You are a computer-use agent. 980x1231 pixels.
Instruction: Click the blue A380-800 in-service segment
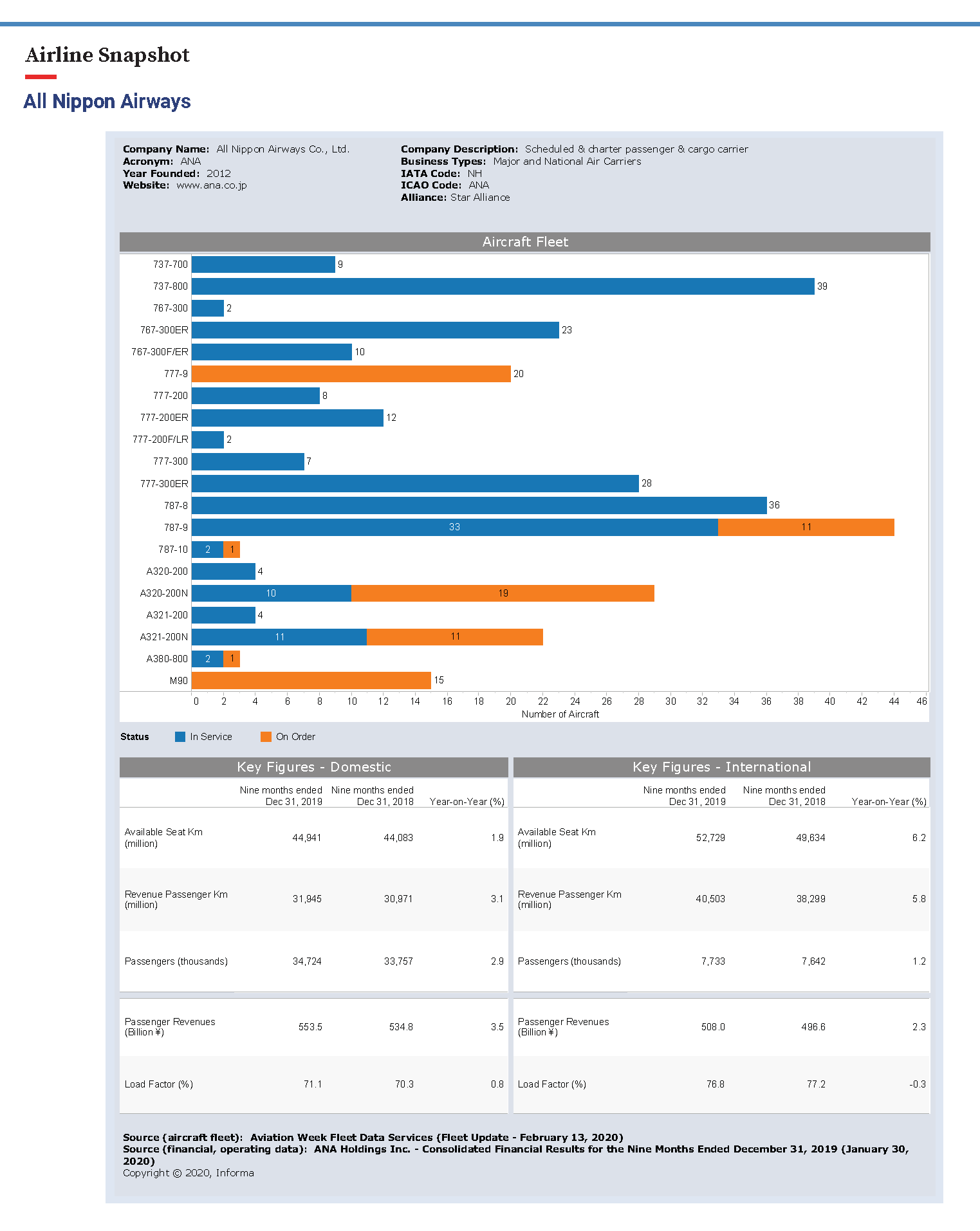tap(207, 659)
